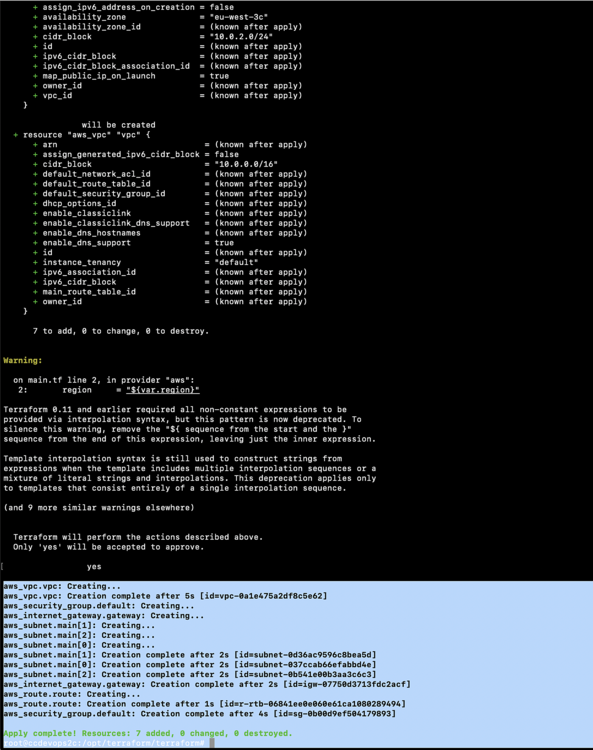Click the ipv6_cidr_block_association_id attribute
593x750 pixels.
(116, 66)
